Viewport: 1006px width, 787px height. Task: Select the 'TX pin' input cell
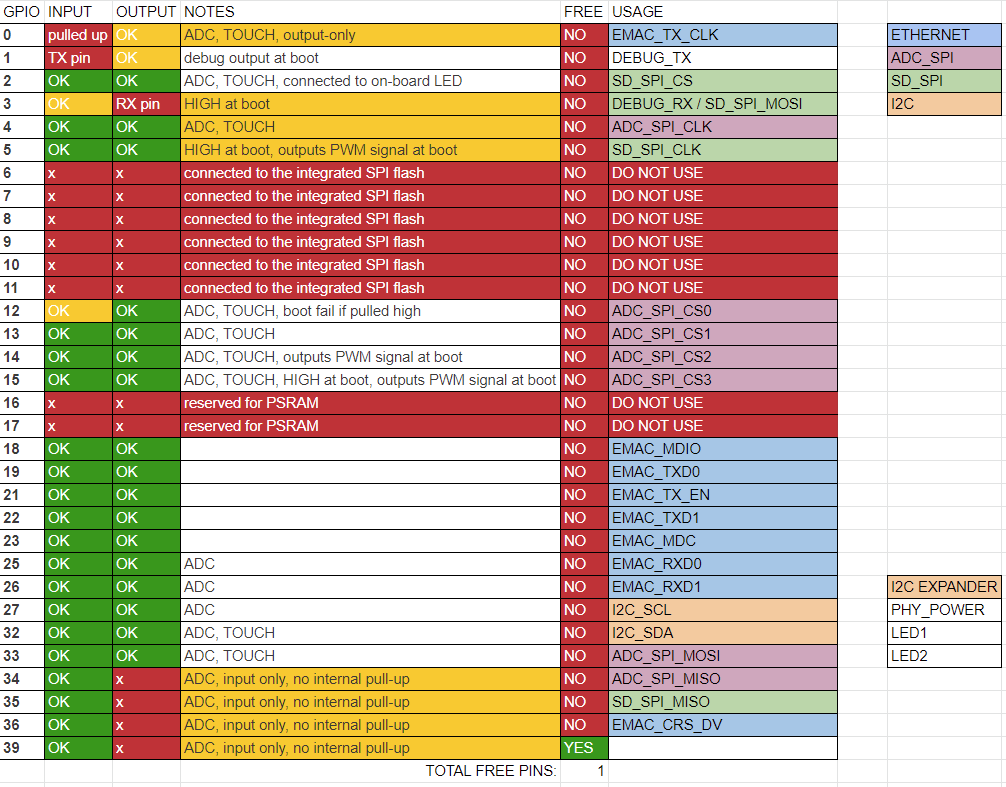tap(78, 58)
